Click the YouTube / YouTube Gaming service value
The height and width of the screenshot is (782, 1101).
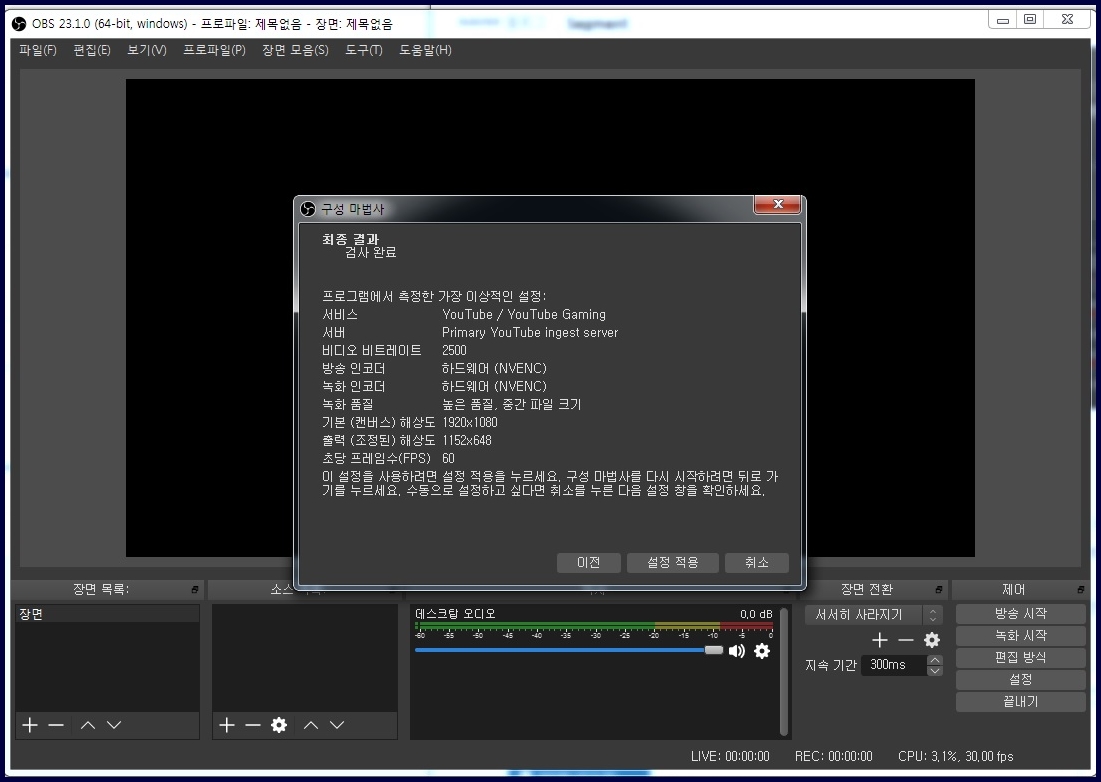pyautogui.click(x=524, y=314)
